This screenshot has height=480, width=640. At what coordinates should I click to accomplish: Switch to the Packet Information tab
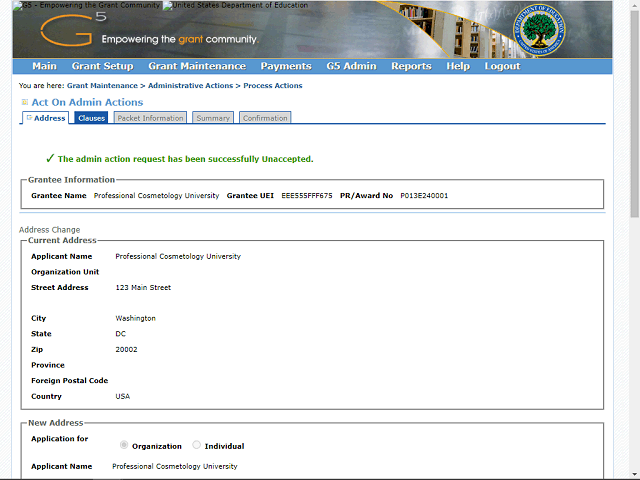[x=150, y=118]
